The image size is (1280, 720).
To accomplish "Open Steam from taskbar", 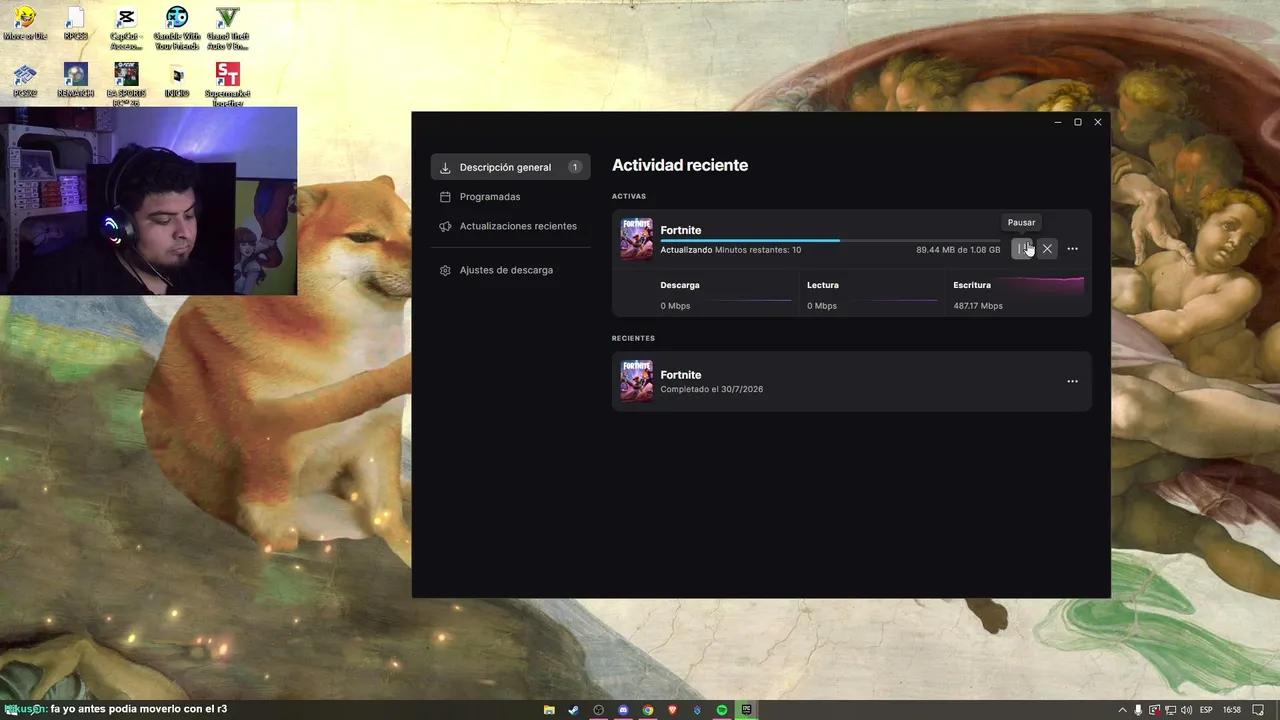I will point(573,710).
